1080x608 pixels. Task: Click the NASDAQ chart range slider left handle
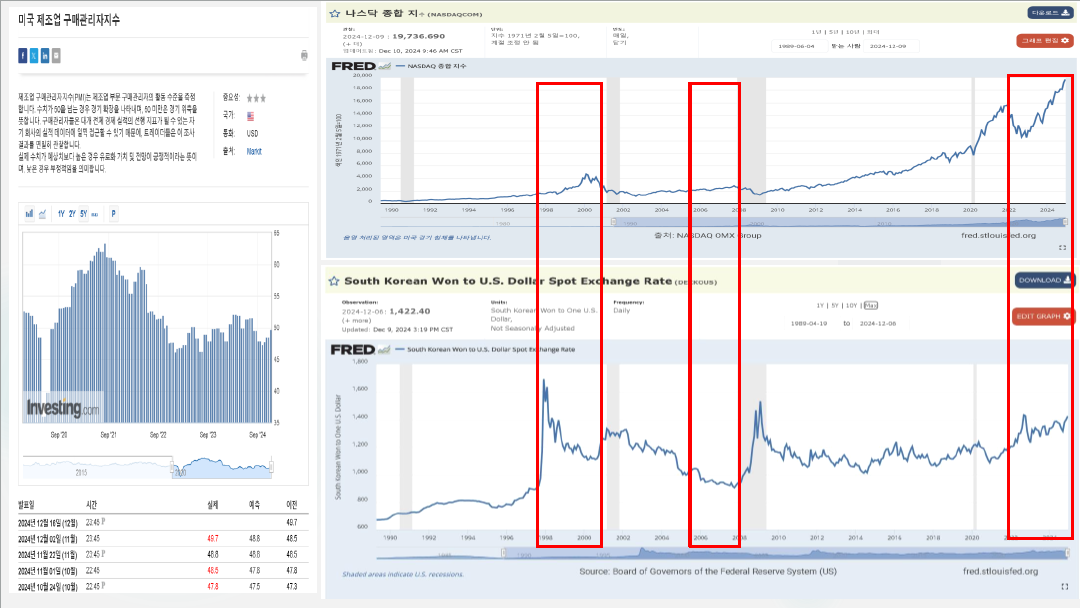pyautogui.click(x=614, y=222)
